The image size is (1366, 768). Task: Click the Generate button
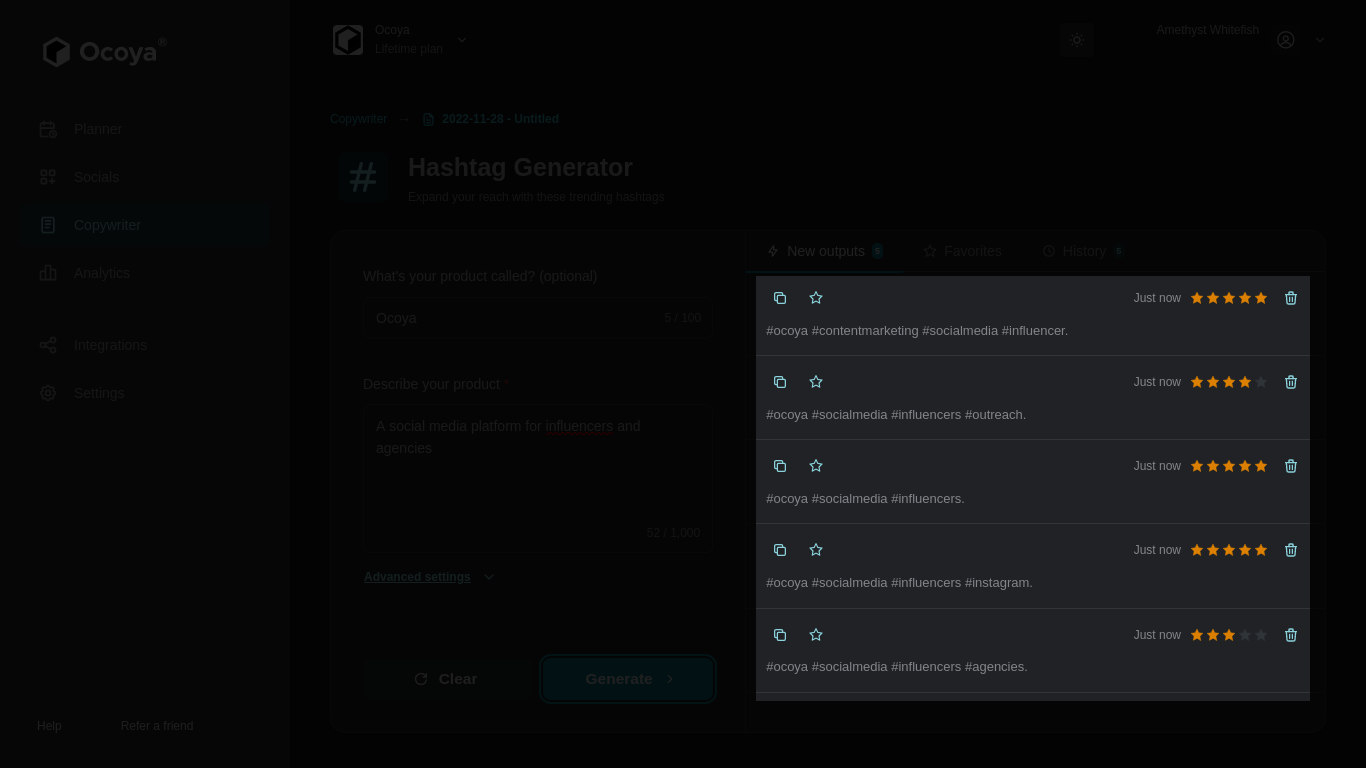pos(628,679)
